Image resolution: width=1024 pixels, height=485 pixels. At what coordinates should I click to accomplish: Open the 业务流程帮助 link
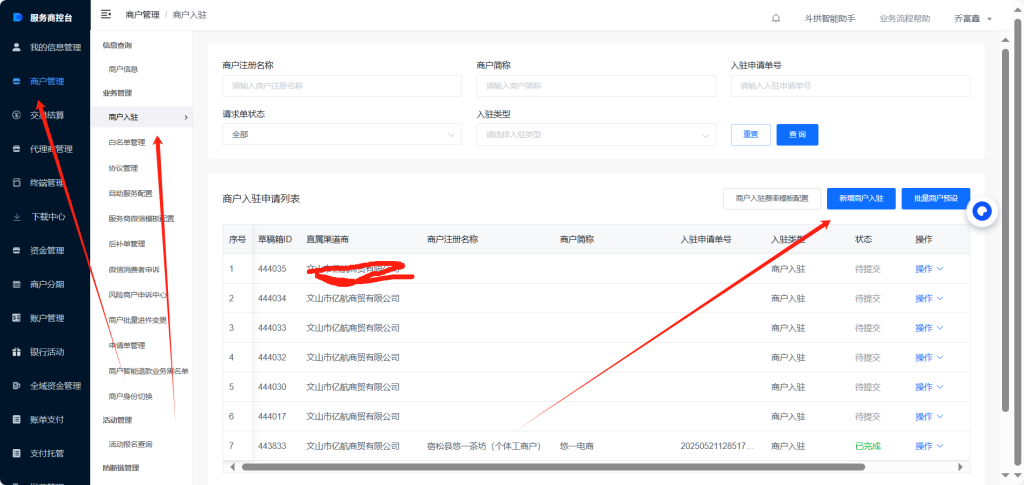(905, 18)
